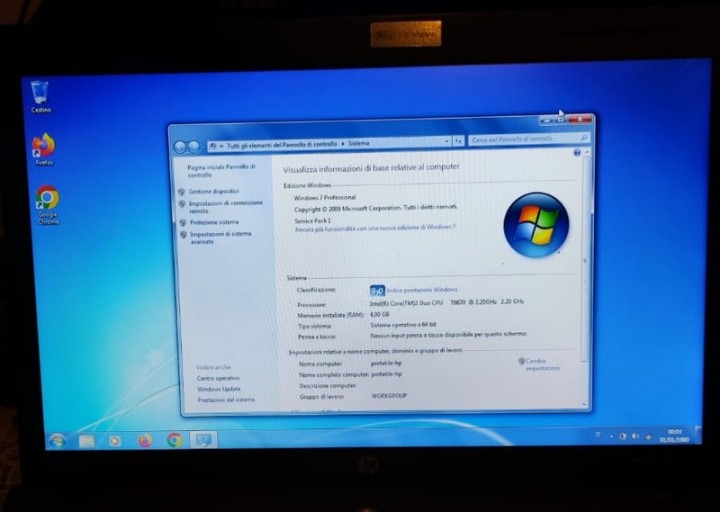Open Windows Update
Viewport: 720px width, 512px height.
point(219,389)
